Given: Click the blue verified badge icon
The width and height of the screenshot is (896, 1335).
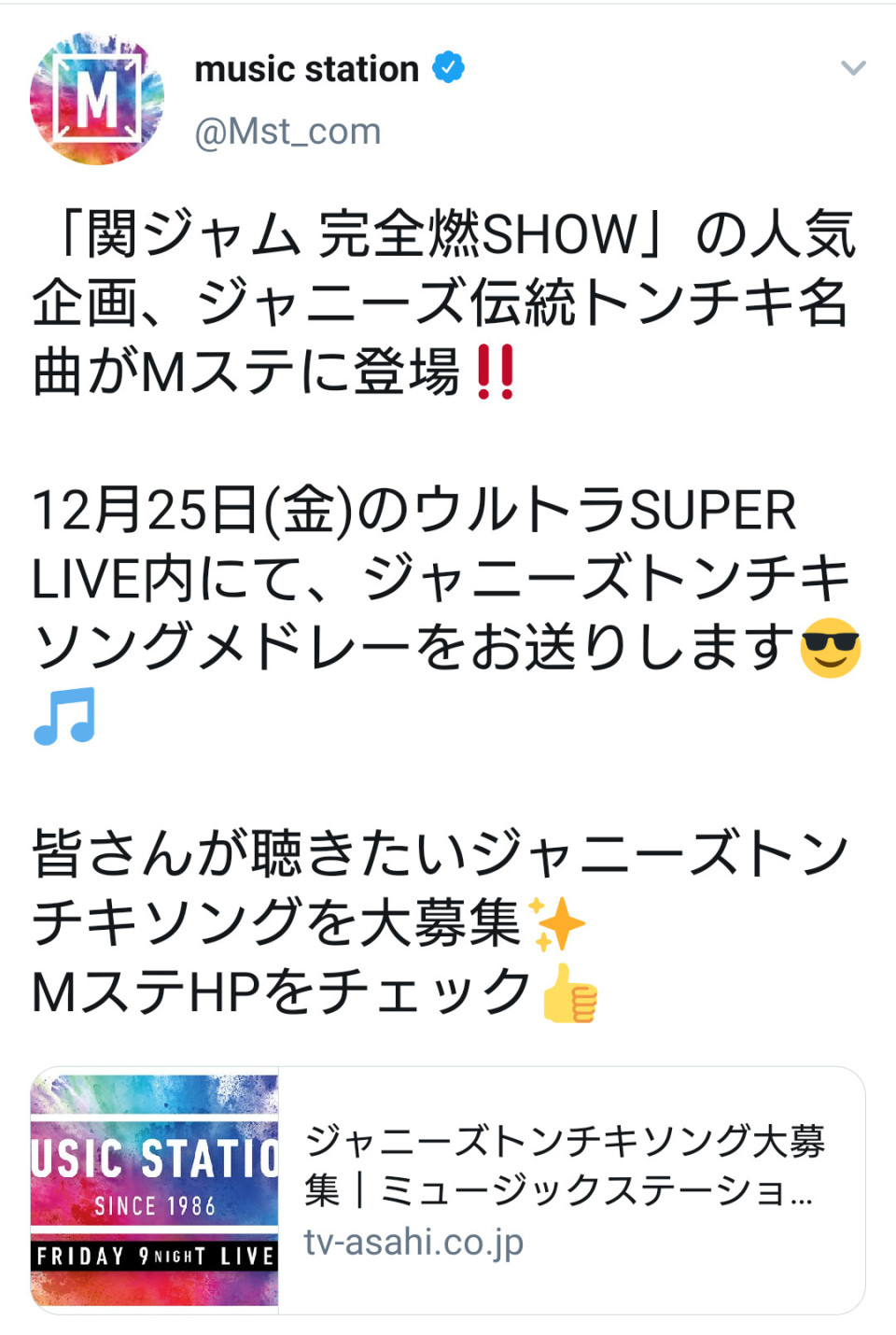Looking at the screenshot, I should pos(449,68).
